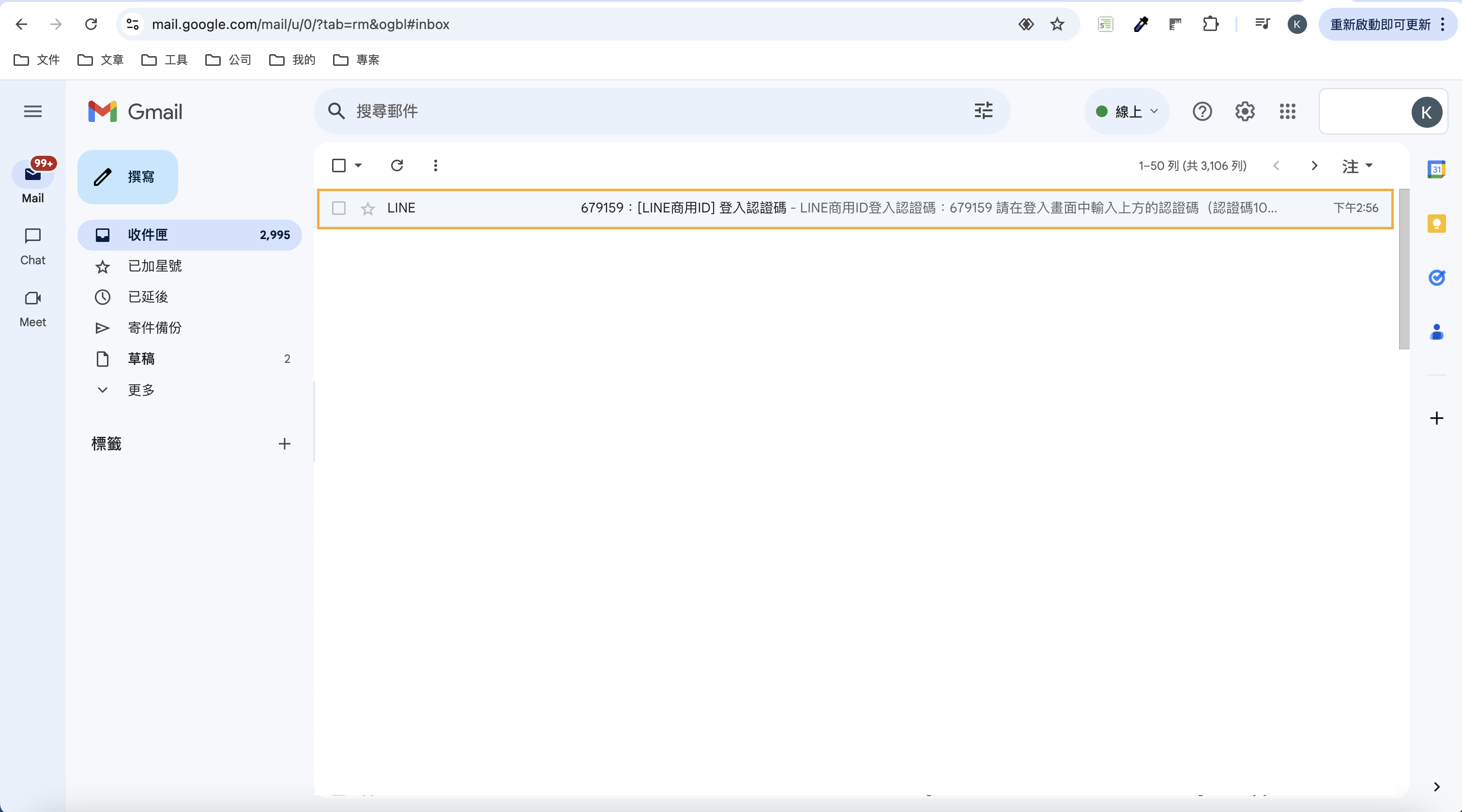This screenshot has height=812, width=1462.
Task: Open Gmail support help icon
Action: pyautogui.click(x=1202, y=111)
